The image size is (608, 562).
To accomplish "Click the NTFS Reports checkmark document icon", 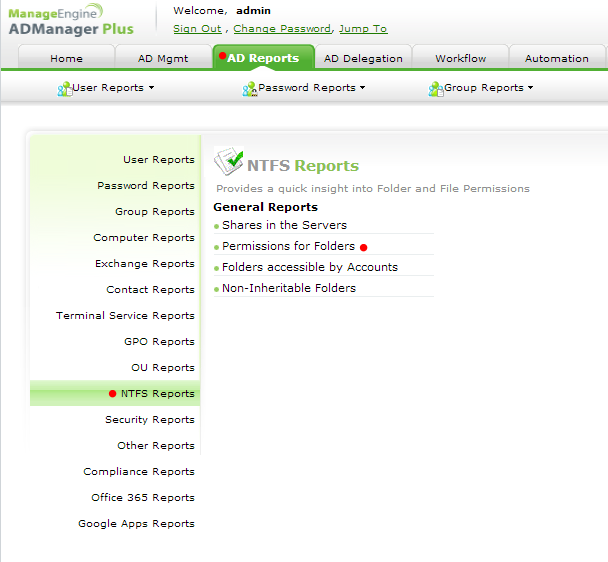I will (229, 161).
